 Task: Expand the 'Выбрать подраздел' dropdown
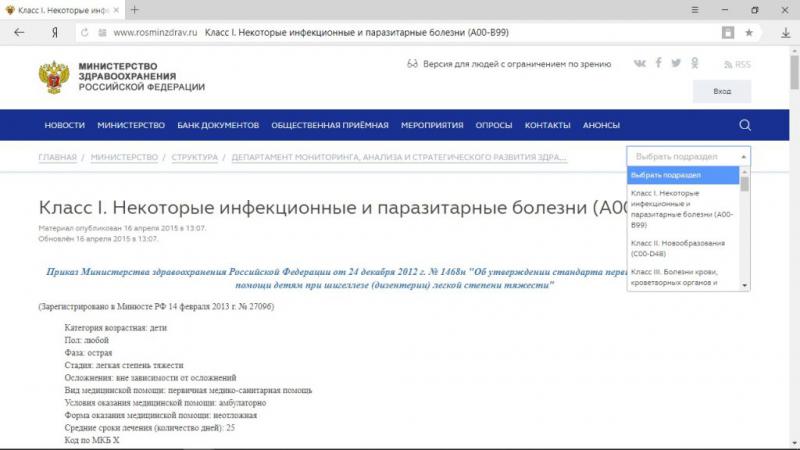click(688, 156)
